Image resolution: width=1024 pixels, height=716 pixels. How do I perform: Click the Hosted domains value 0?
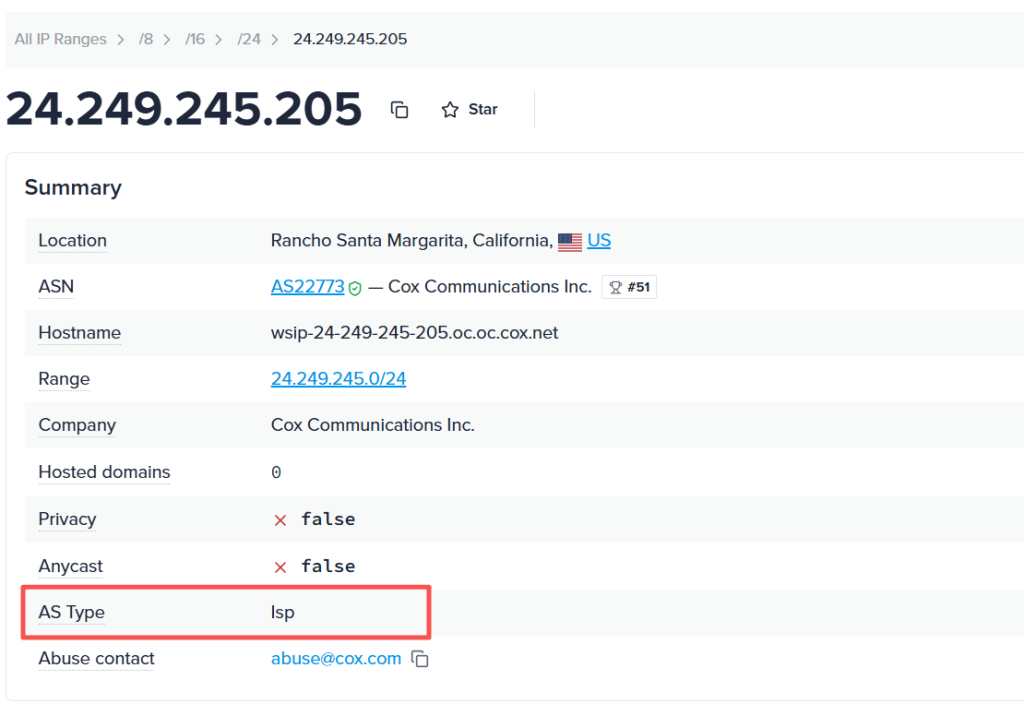coord(276,472)
